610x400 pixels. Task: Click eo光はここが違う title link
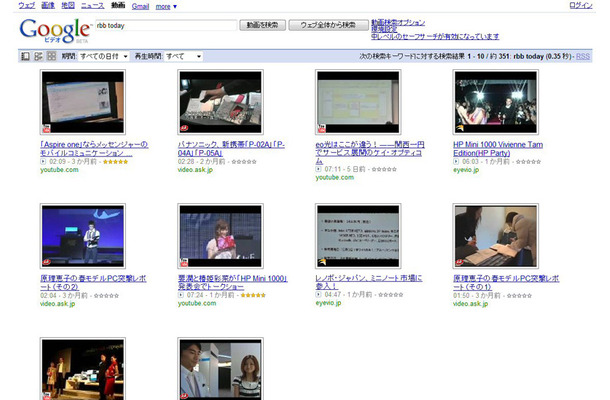pos(370,153)
